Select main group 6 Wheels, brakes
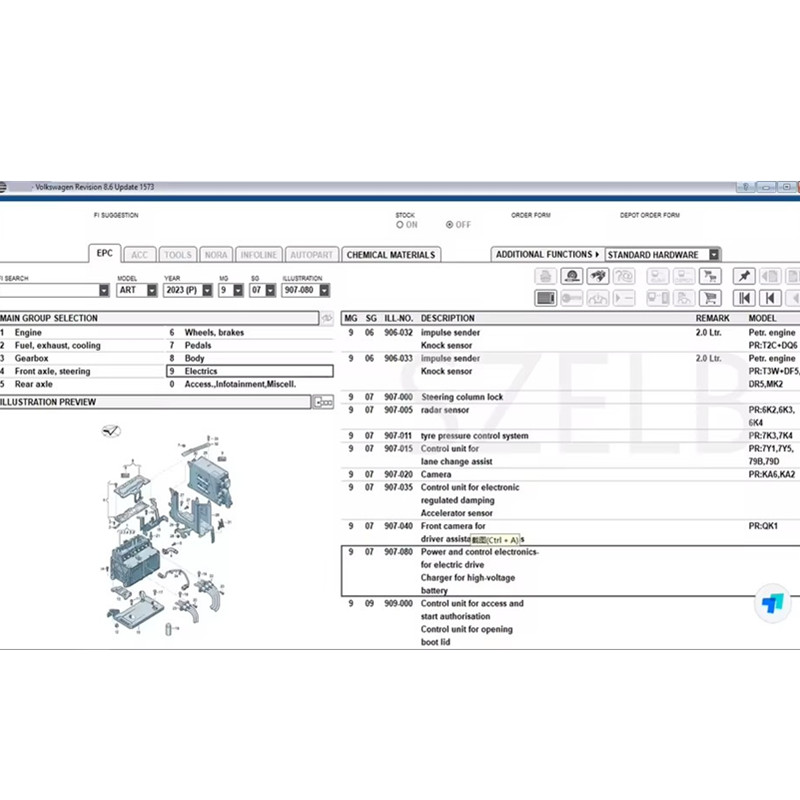 tap(250, 332)
